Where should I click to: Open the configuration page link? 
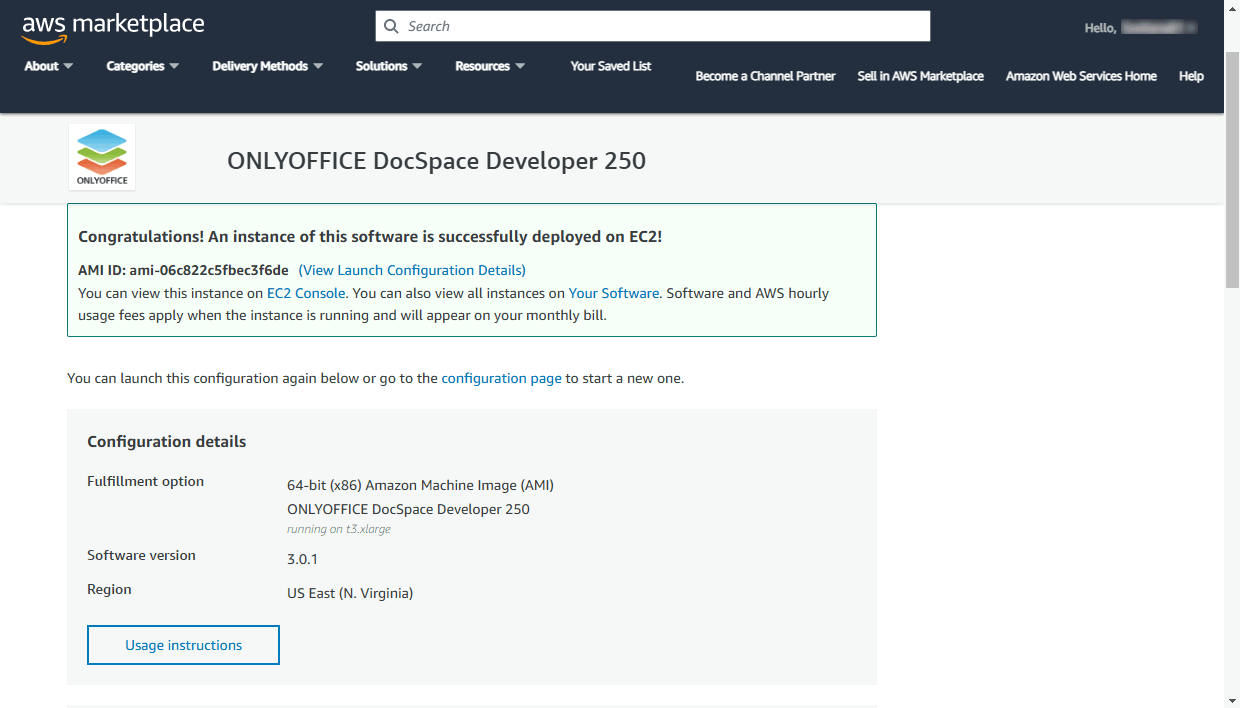pos(501,378)
